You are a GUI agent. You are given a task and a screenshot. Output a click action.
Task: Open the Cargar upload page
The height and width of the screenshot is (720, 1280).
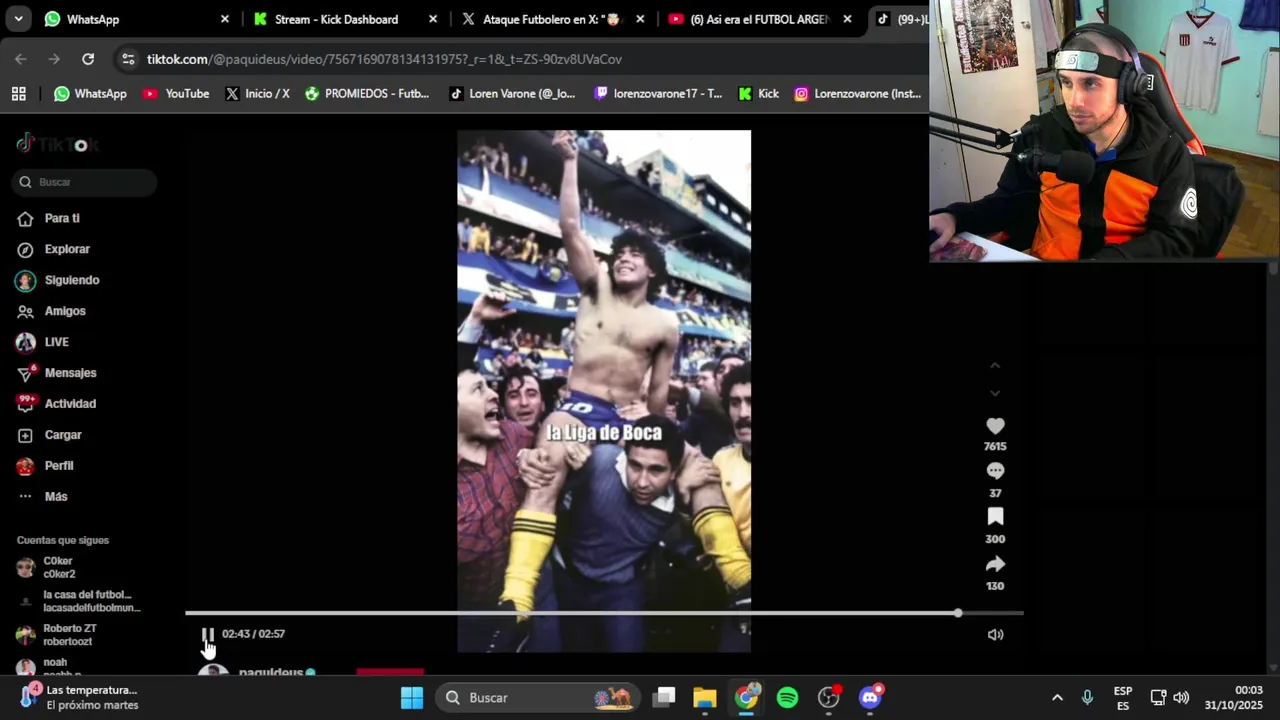(x=63, y=435)
